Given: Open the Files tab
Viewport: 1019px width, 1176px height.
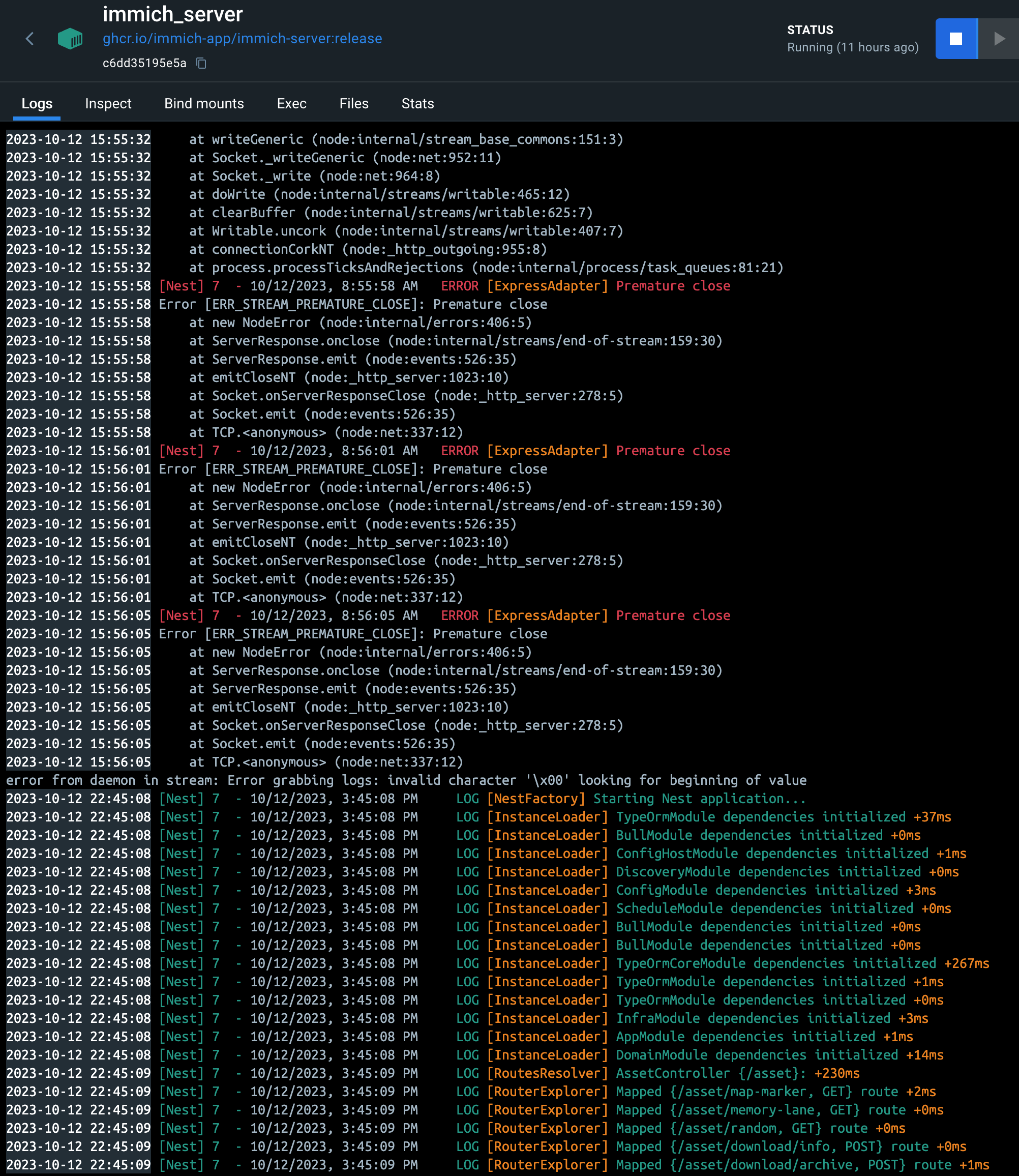Looking at the screenshot, I should click(354, 104).
